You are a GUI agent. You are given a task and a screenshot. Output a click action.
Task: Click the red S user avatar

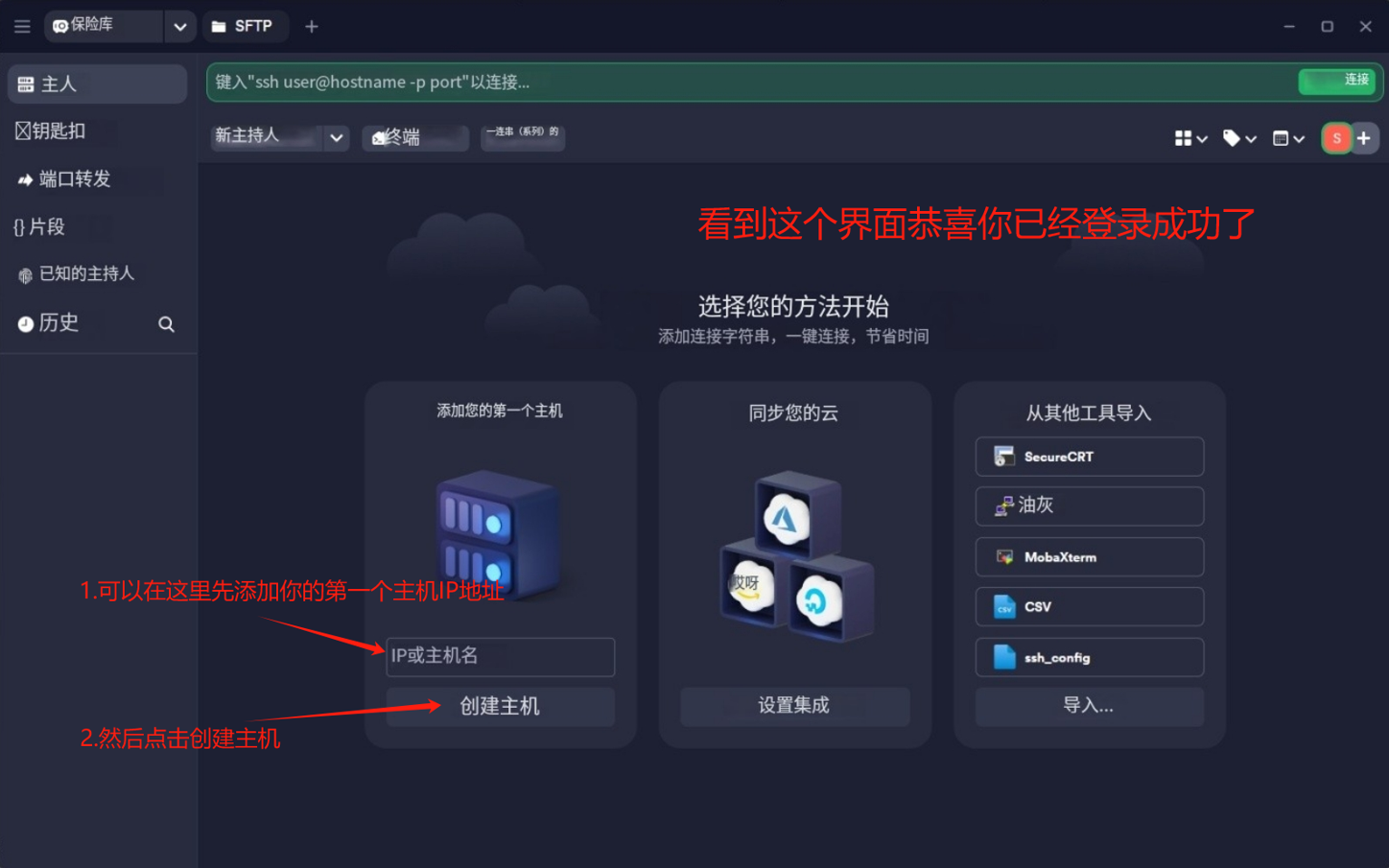coord(1336,138)
